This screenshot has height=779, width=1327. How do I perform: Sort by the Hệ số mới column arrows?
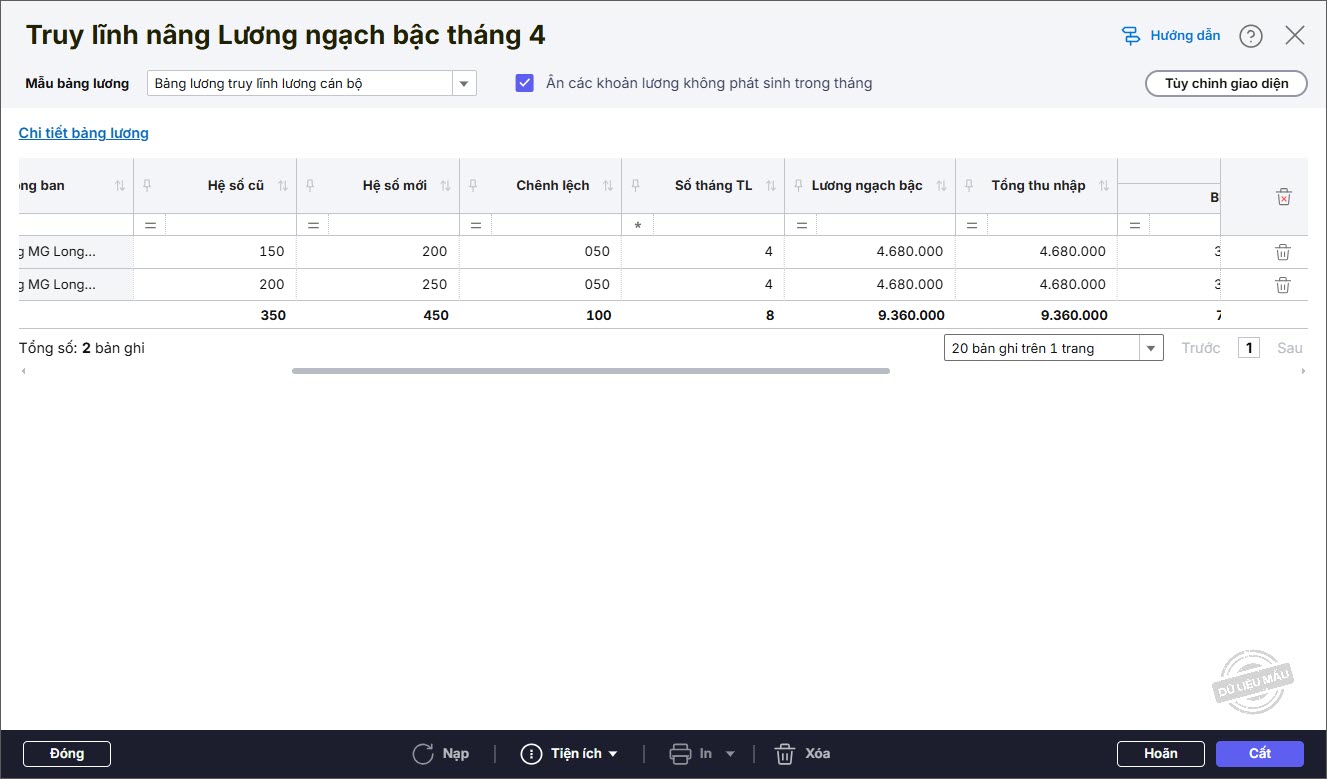click(446, 186)
